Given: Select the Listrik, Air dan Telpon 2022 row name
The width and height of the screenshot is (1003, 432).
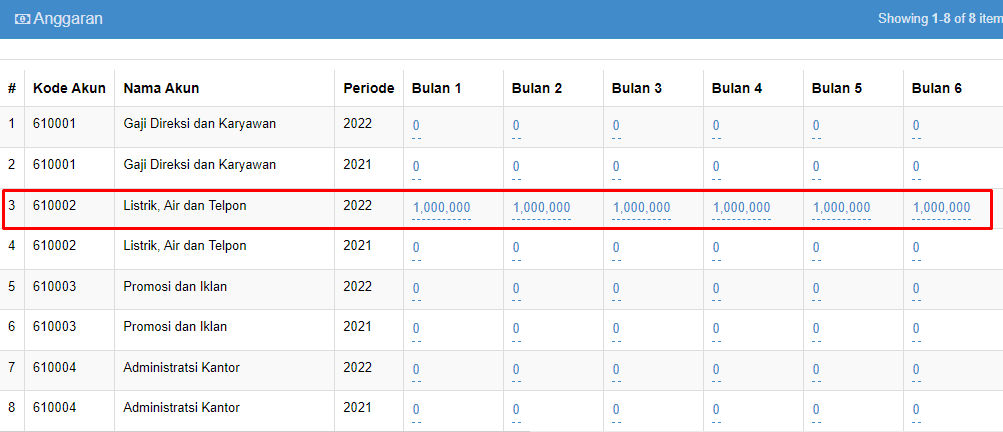Looking at the screenshot, I should click(185, 206).
